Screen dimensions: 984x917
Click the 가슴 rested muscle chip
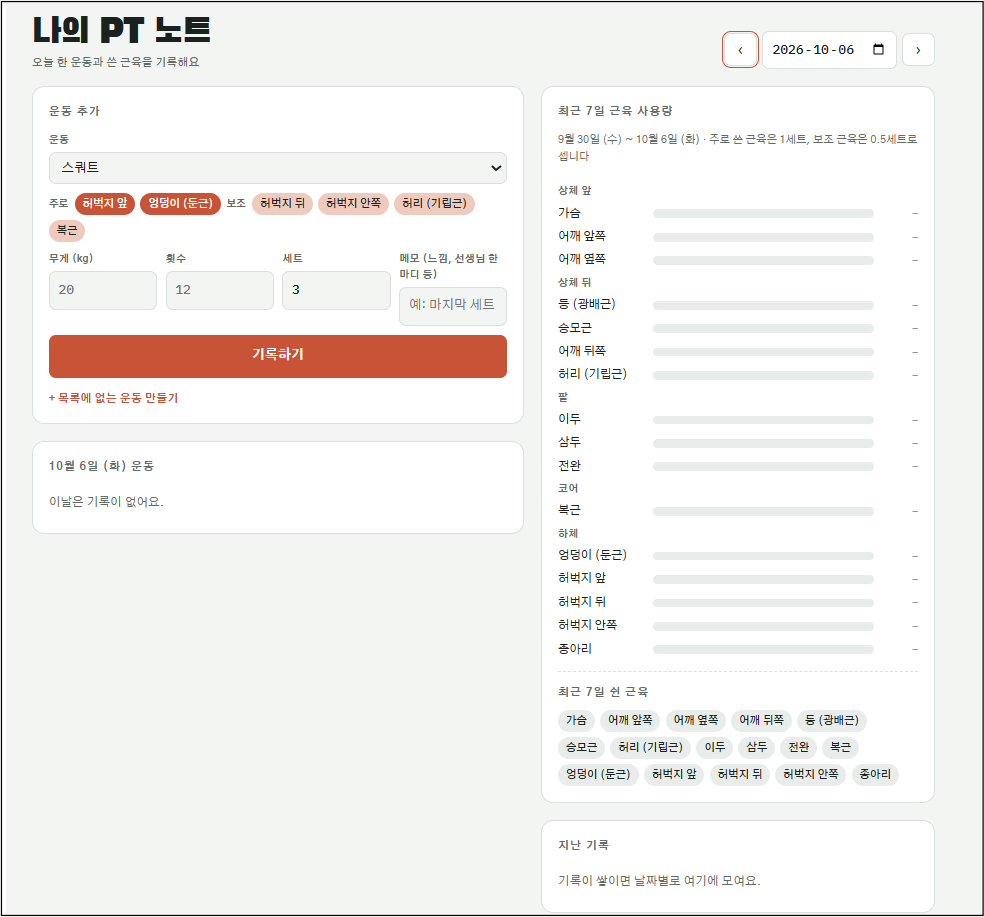pyautogui.click(x=576, y=721)
